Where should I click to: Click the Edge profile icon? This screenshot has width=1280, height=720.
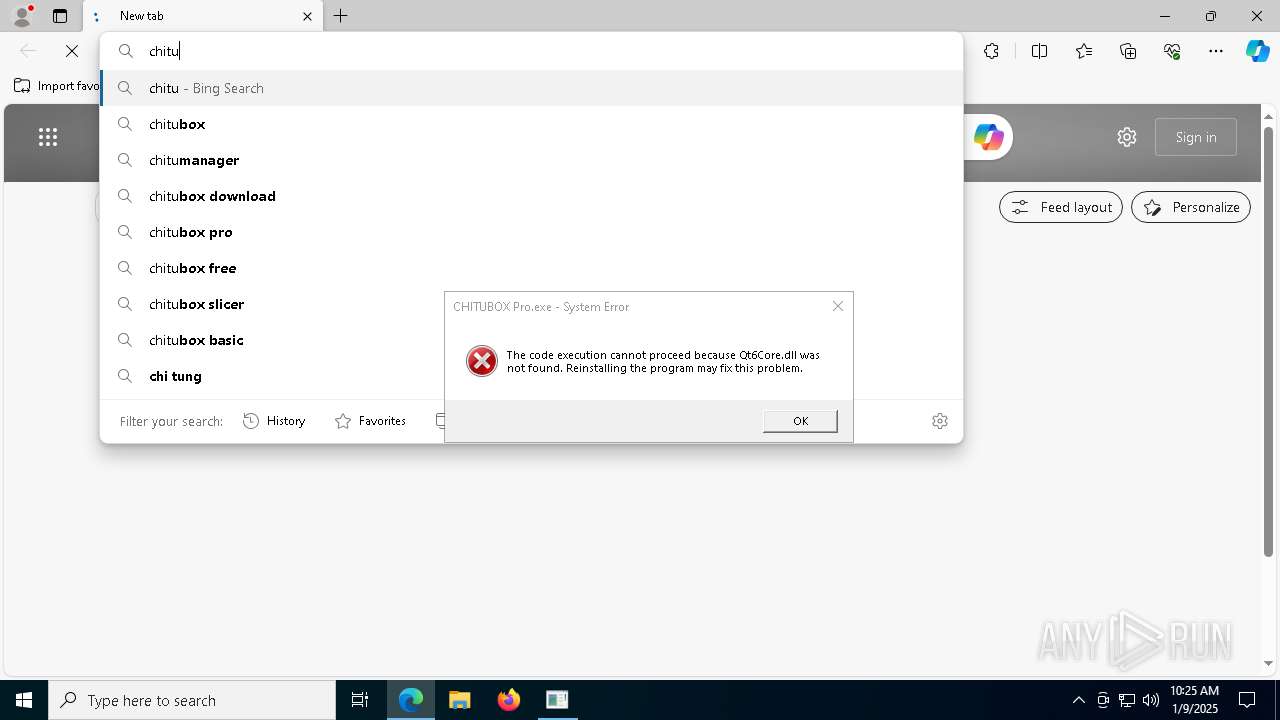coord(21,15)
